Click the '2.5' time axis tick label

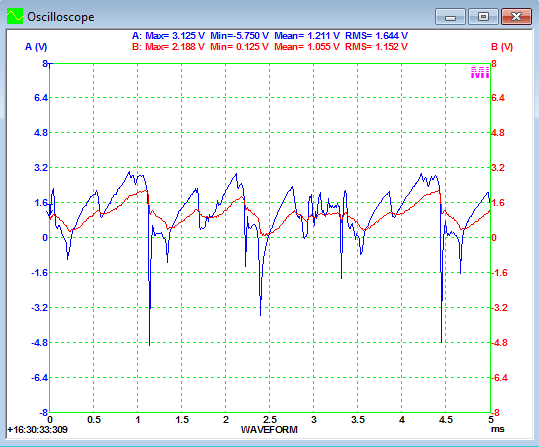click(270, 420)
